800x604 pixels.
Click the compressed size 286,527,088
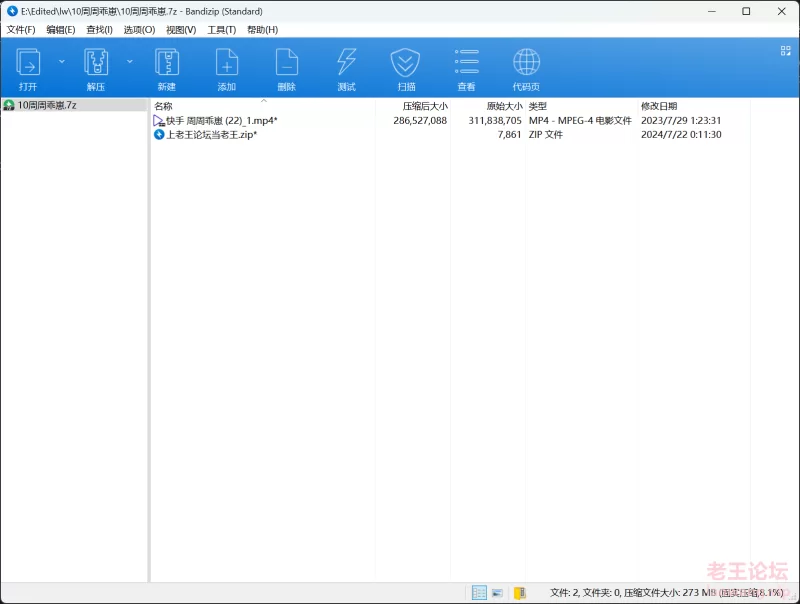point(420,121)
